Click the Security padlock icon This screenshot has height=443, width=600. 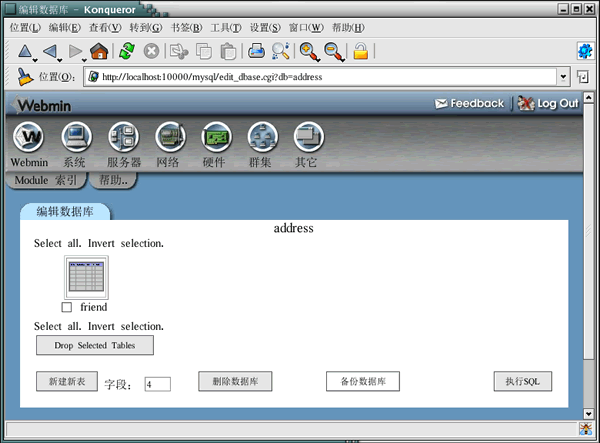(x=360, y=51)
